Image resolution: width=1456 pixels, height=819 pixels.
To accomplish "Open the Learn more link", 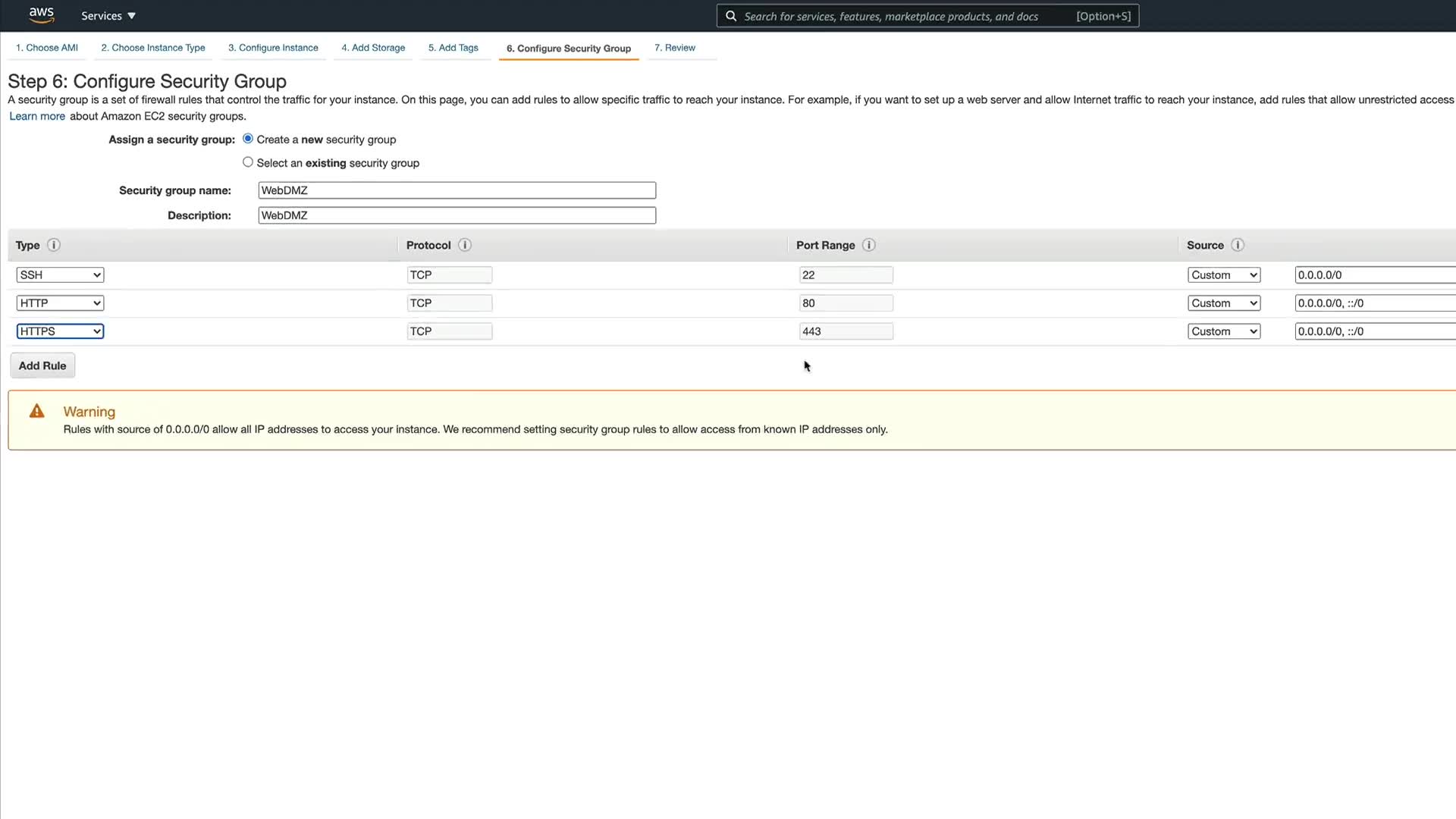I will [37, 116].
